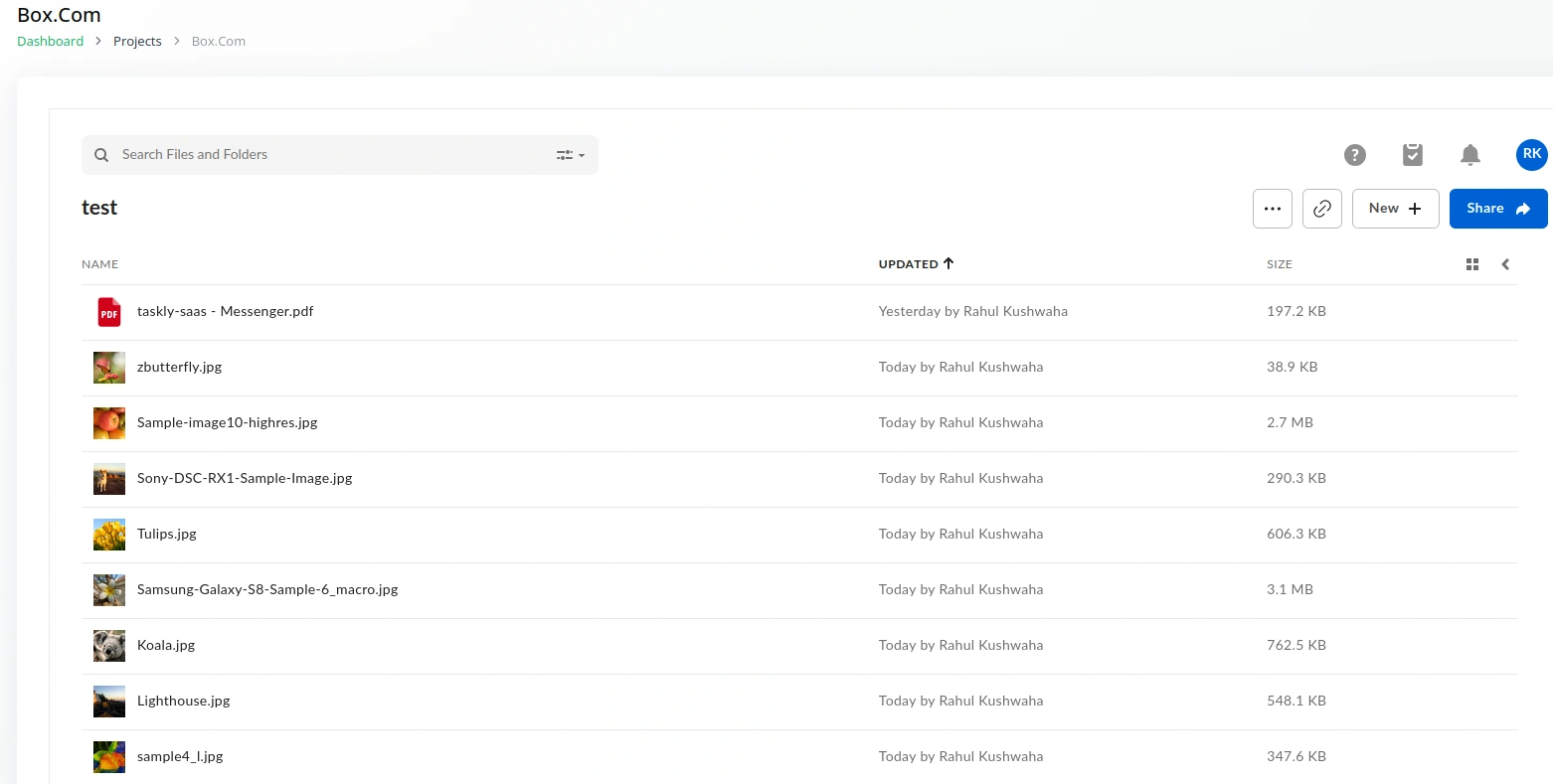Click updated date in Koala.jpg row
The width and height of the screenshot is (1553, 784).
(x=961, y=645)
